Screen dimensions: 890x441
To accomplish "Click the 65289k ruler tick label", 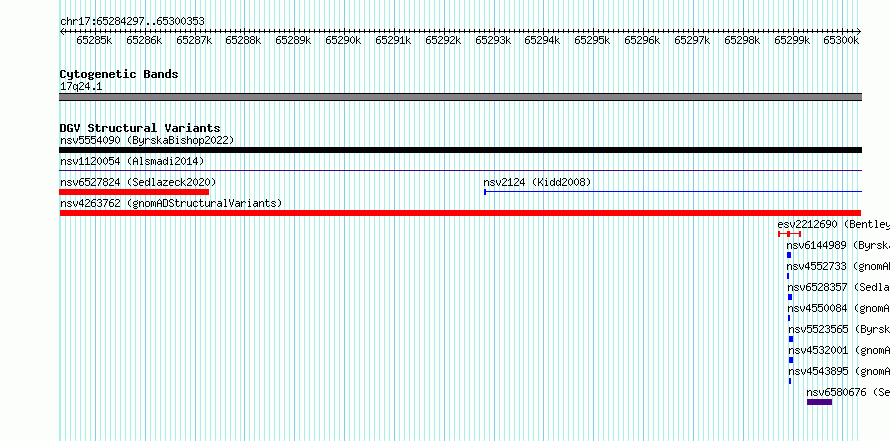I will [293, 40].
